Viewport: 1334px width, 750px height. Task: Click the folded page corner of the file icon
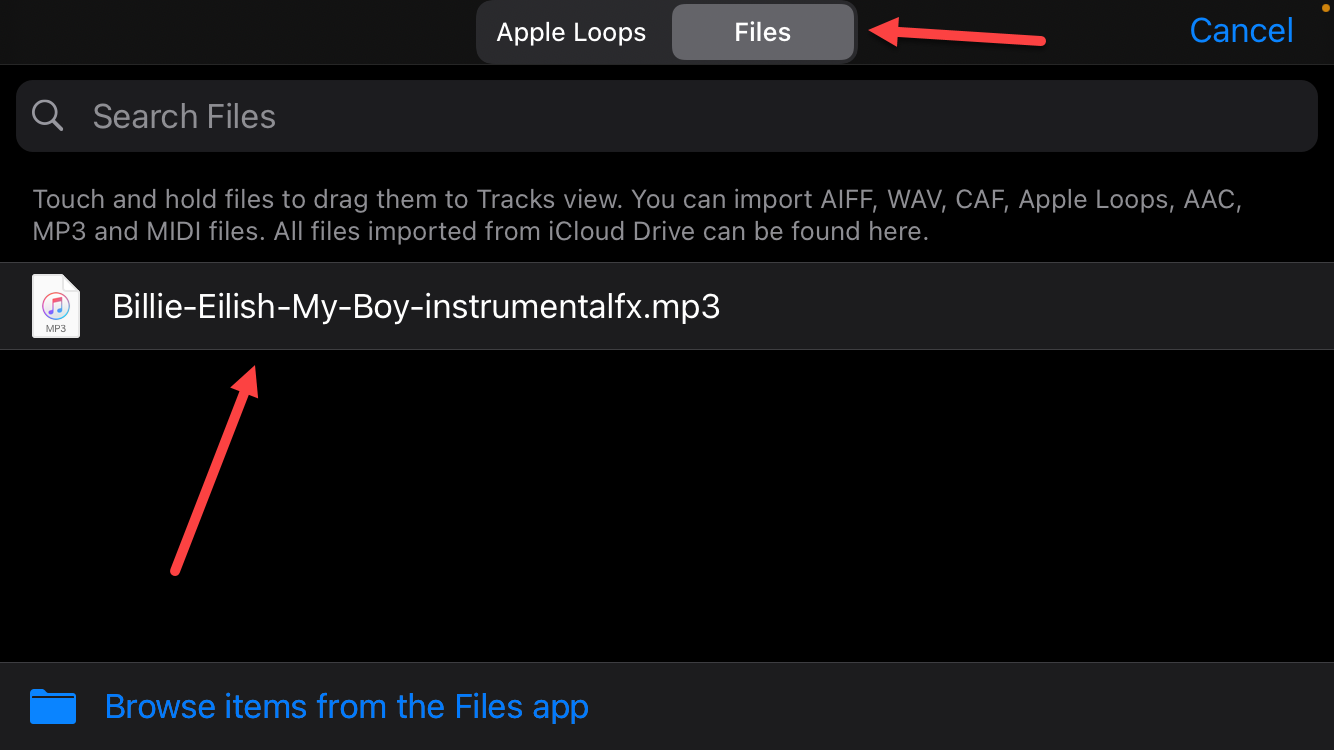(72, 282)
